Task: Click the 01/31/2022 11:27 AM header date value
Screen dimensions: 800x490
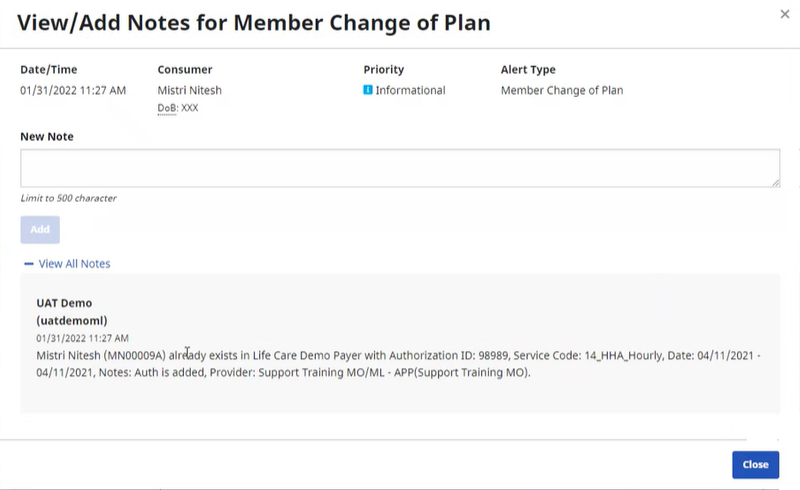Action: (73, 90)
